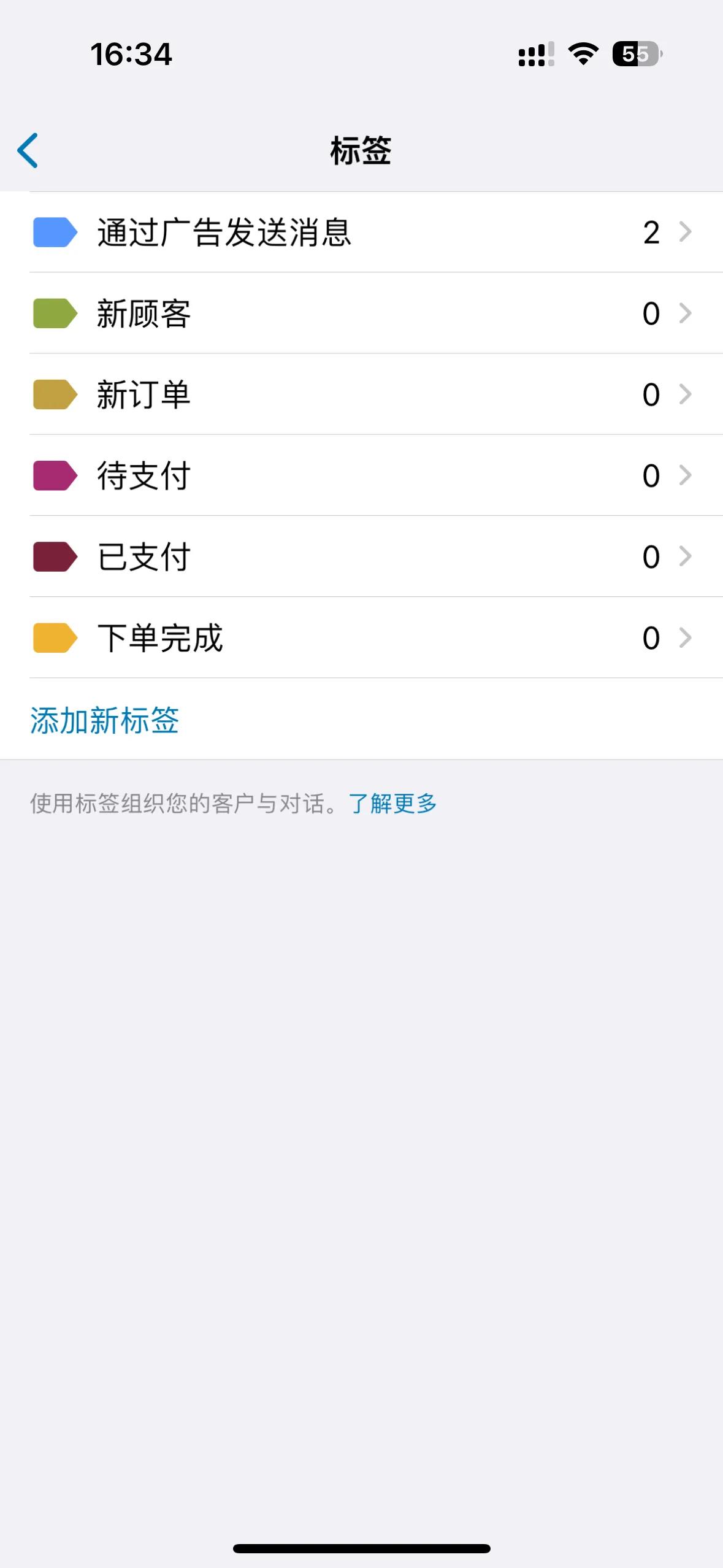Tap the Wi-Fi status icon
723x1568 pixels.
click(x=583, y=54)
